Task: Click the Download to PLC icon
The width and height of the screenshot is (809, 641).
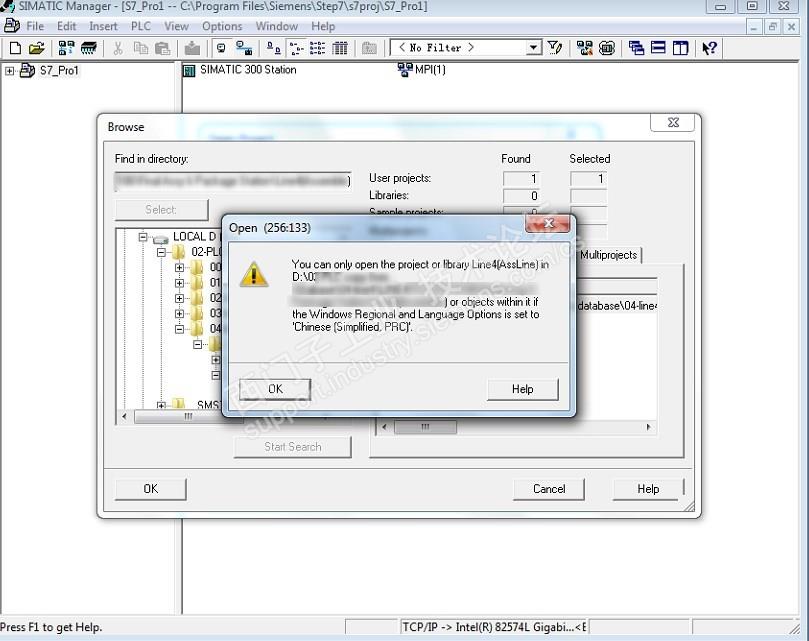Action: [192, 49]
